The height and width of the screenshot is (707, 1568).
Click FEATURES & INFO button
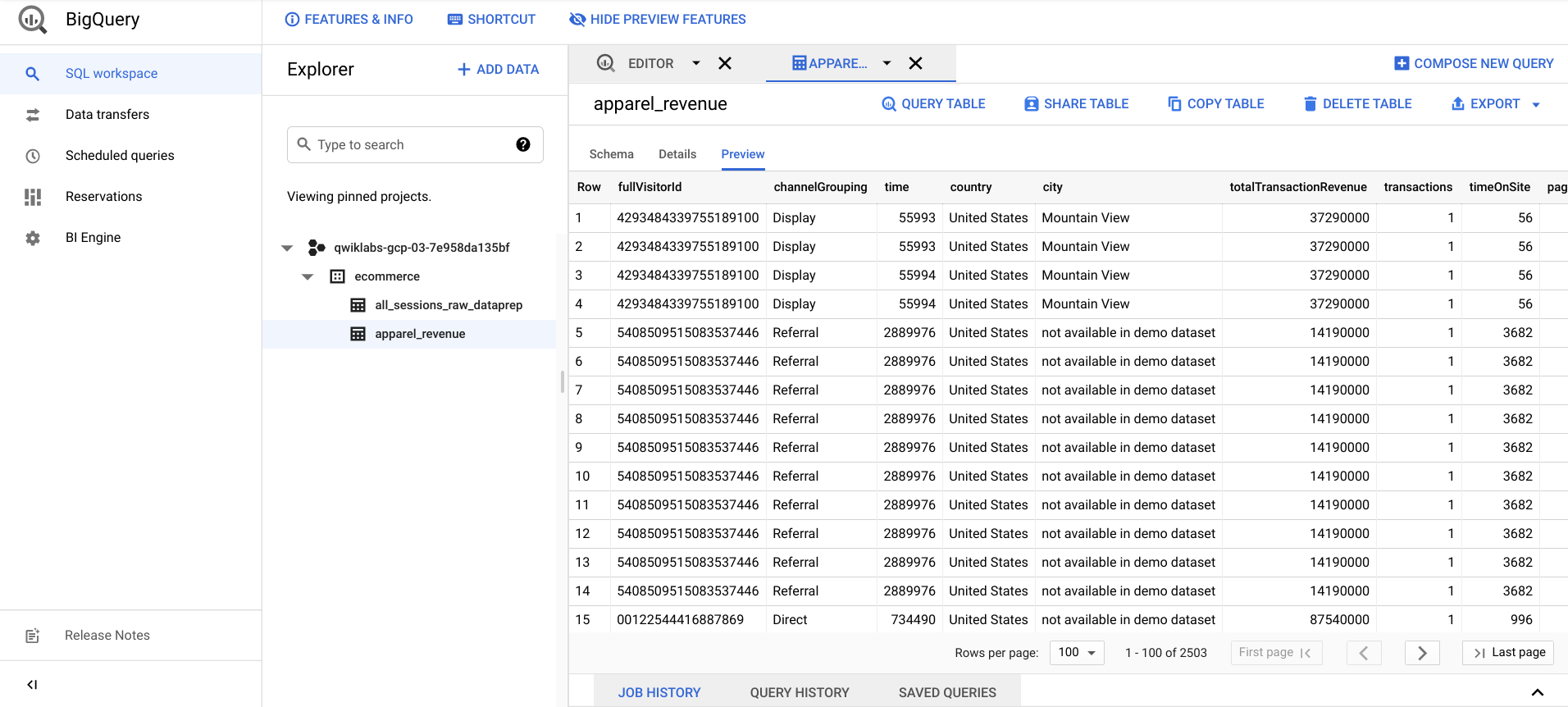[x=349, y=19]
